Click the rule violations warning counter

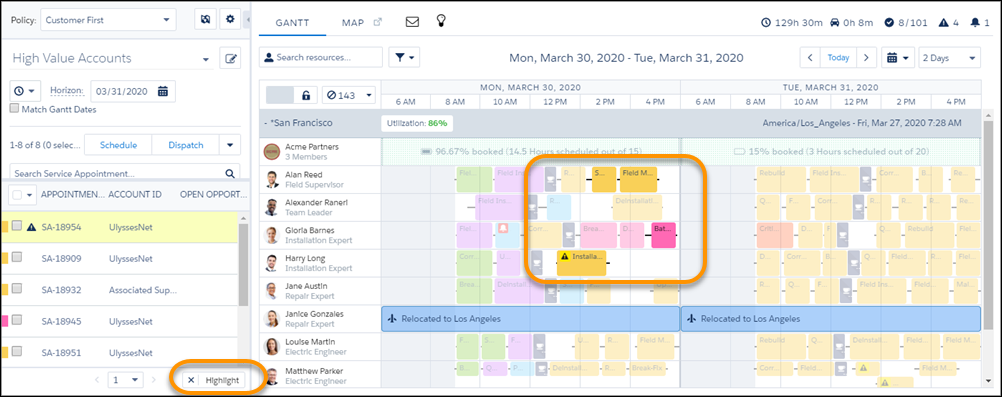click(x=948, y=23)
